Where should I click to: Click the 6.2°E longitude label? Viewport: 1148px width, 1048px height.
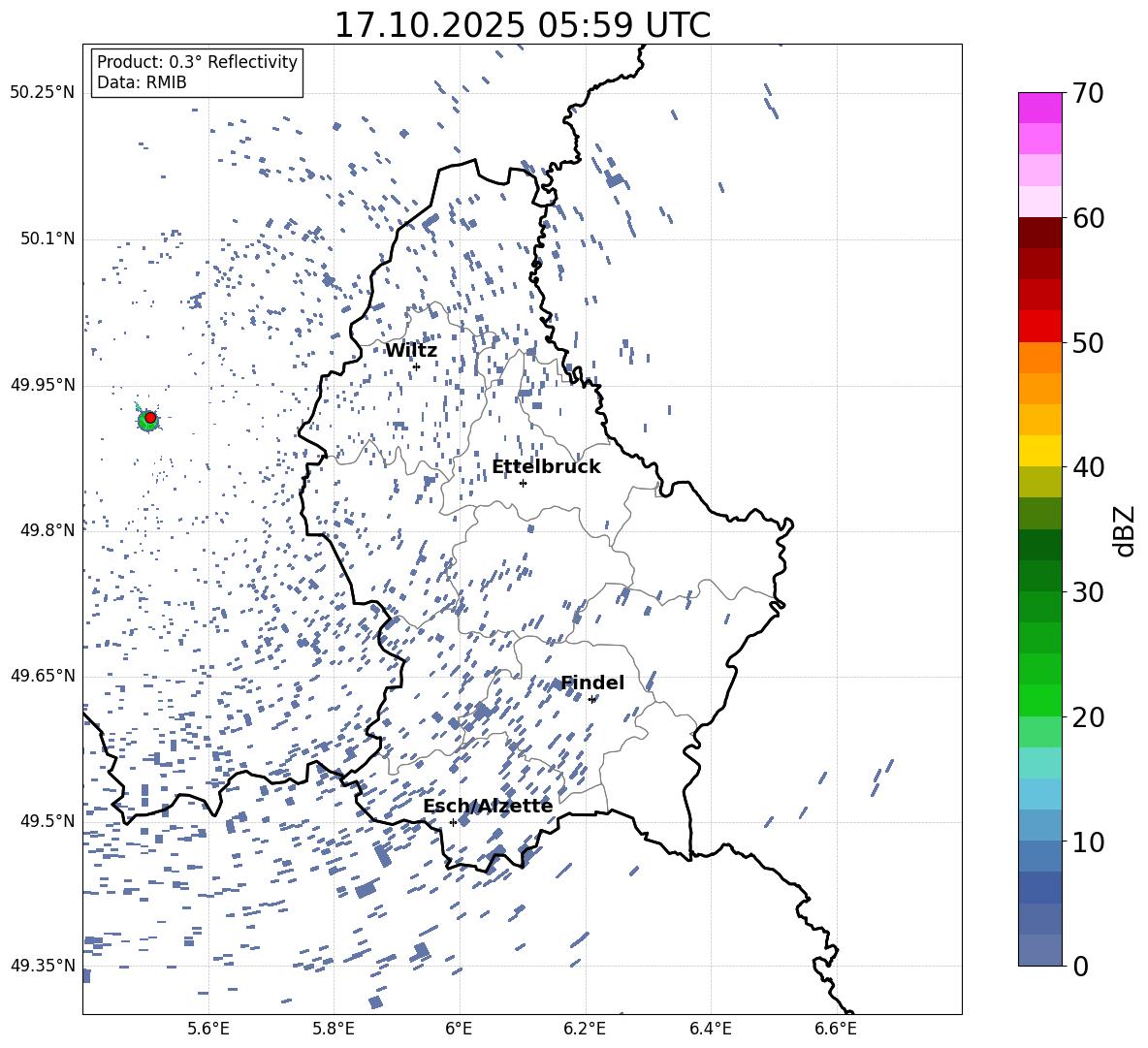585,1030
